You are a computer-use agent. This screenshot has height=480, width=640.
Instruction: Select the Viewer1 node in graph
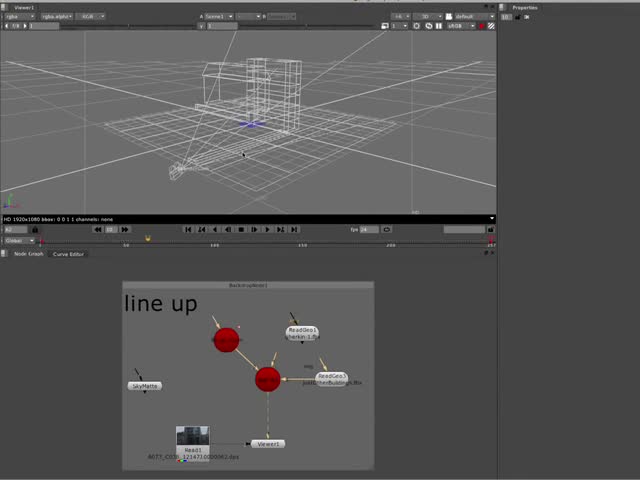tap(268, 444)
